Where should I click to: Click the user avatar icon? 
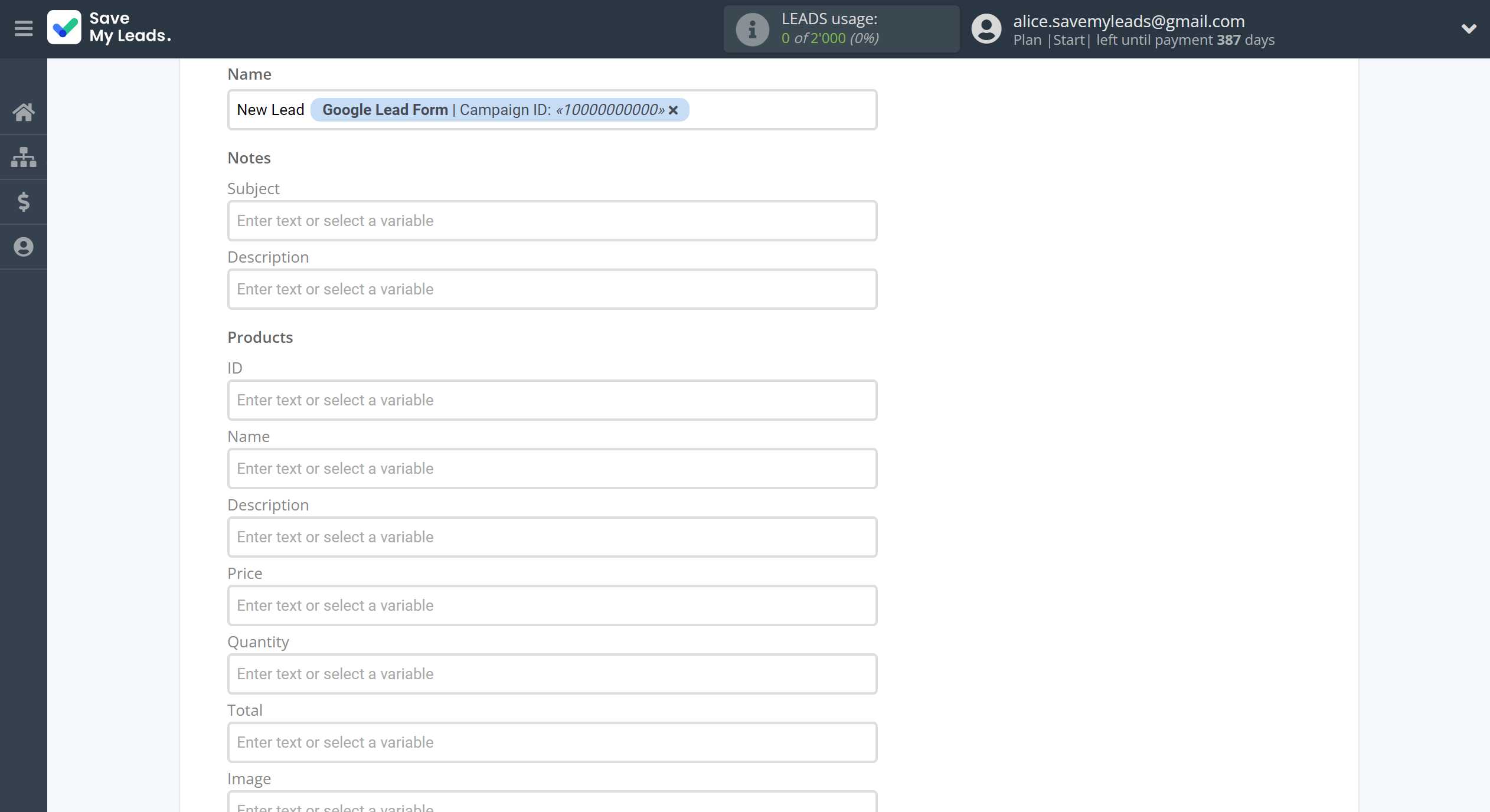[986, 29]
